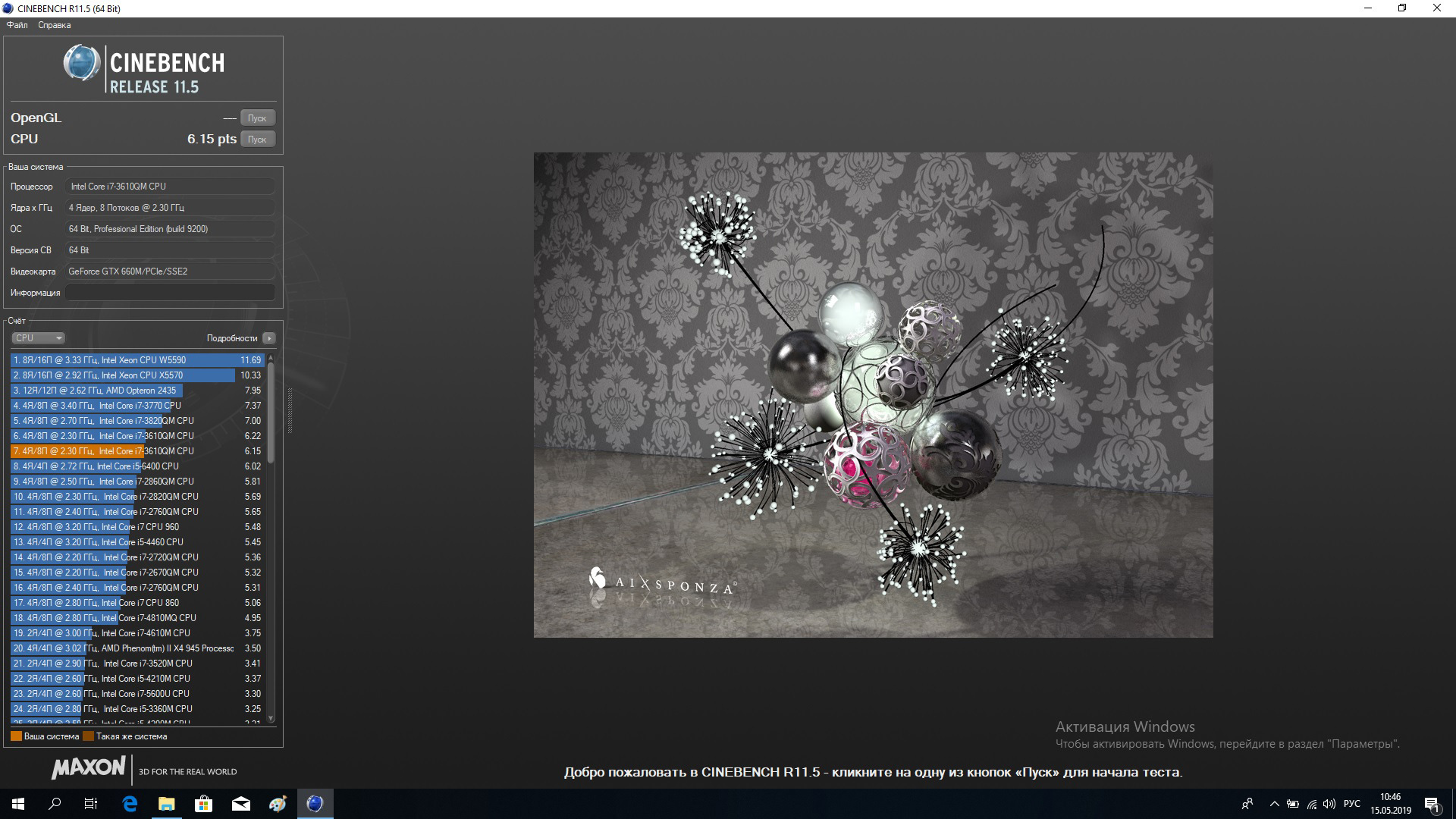
Task: Select ranking row Intel Core i7-5600U
Action: [137, 694]
